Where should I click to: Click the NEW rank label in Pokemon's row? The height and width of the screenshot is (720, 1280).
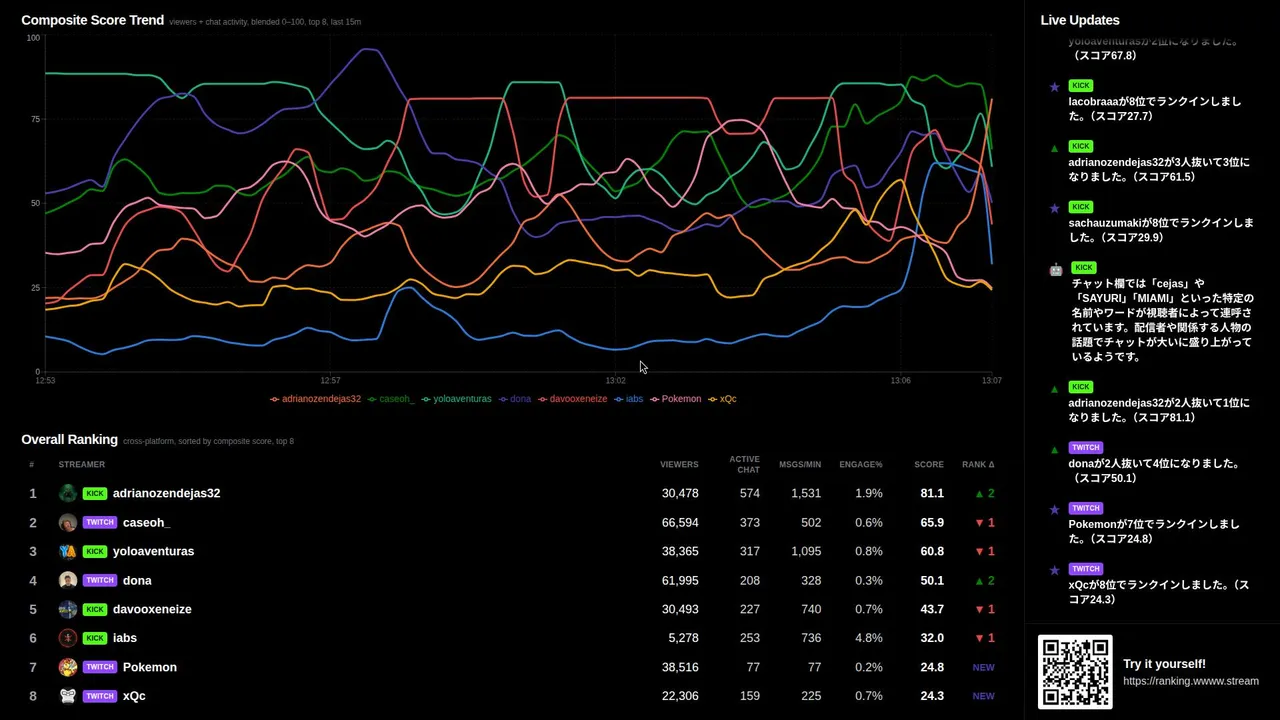click(x=983, y=667)
